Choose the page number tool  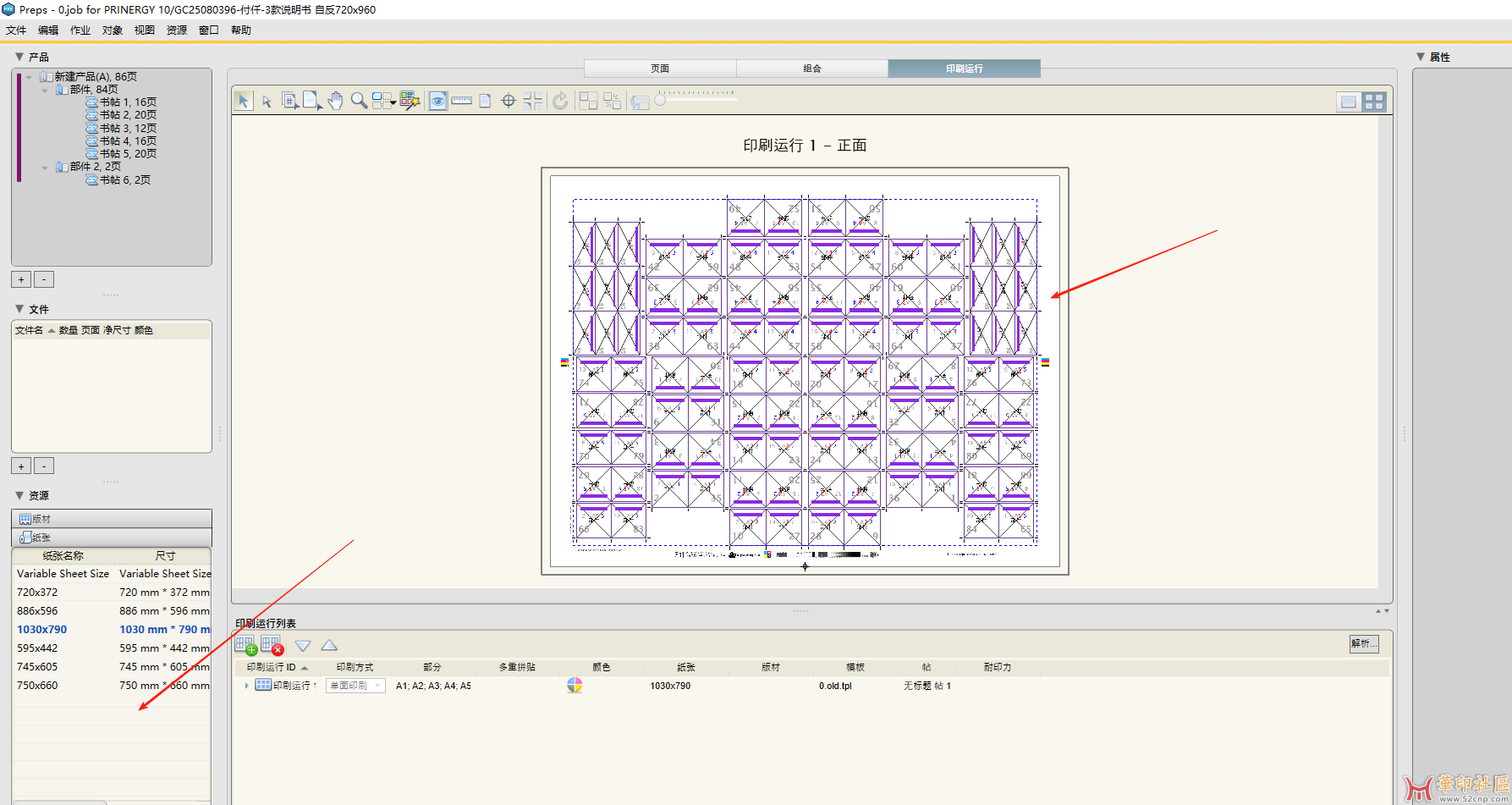click(289, 102)
